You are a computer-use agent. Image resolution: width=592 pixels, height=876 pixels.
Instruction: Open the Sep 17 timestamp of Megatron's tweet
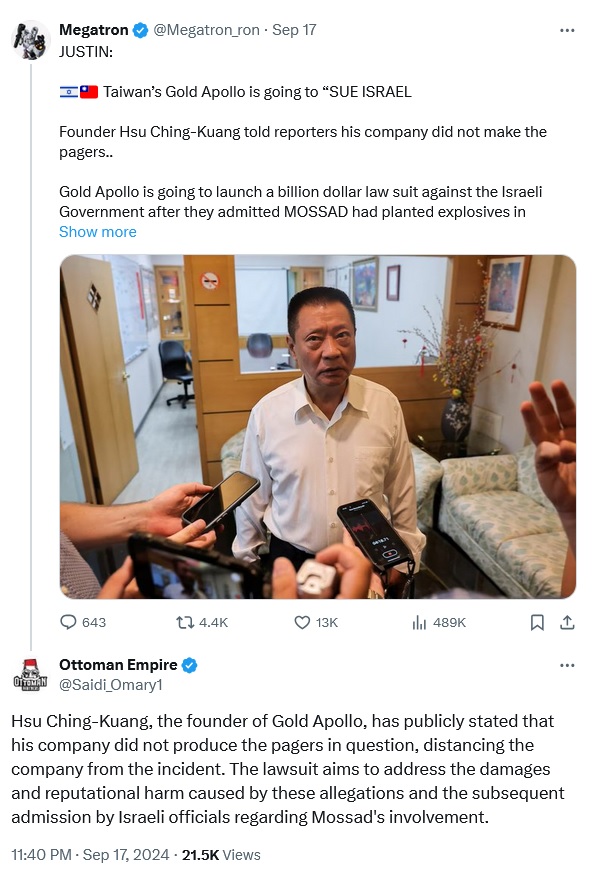(294, 30)
